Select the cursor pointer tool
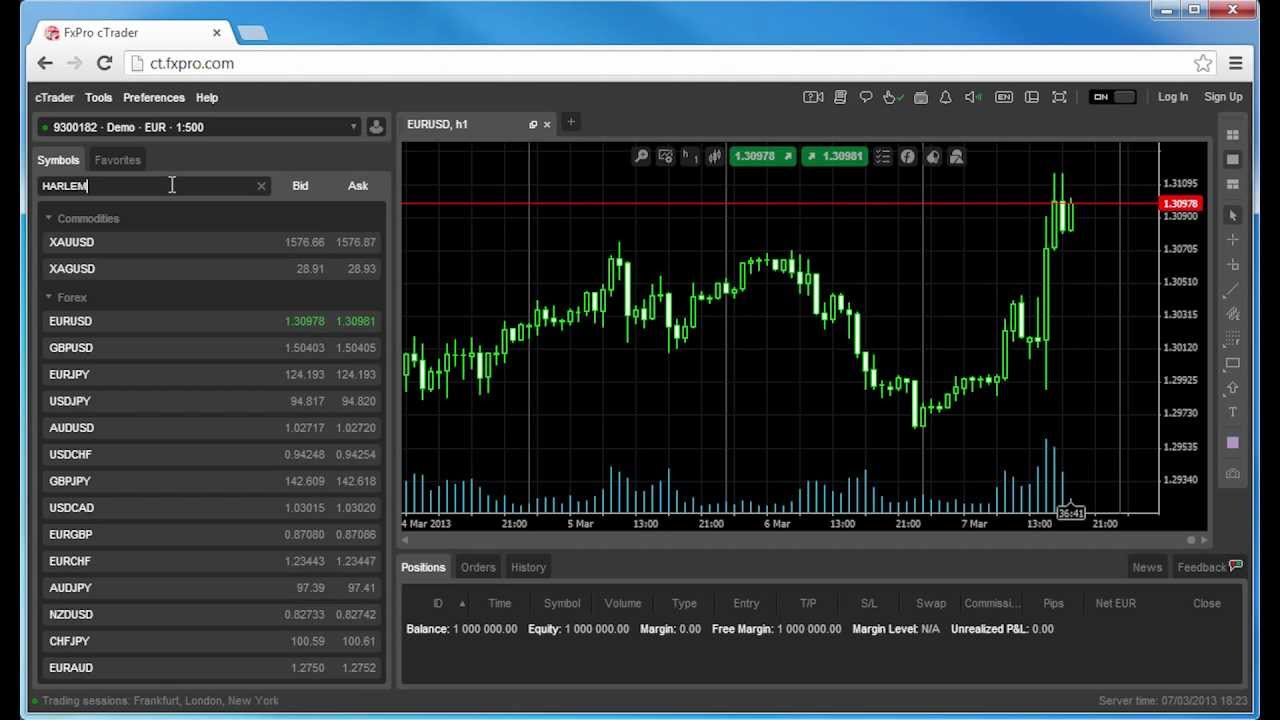The image size is (1280, 720). 1232,216
